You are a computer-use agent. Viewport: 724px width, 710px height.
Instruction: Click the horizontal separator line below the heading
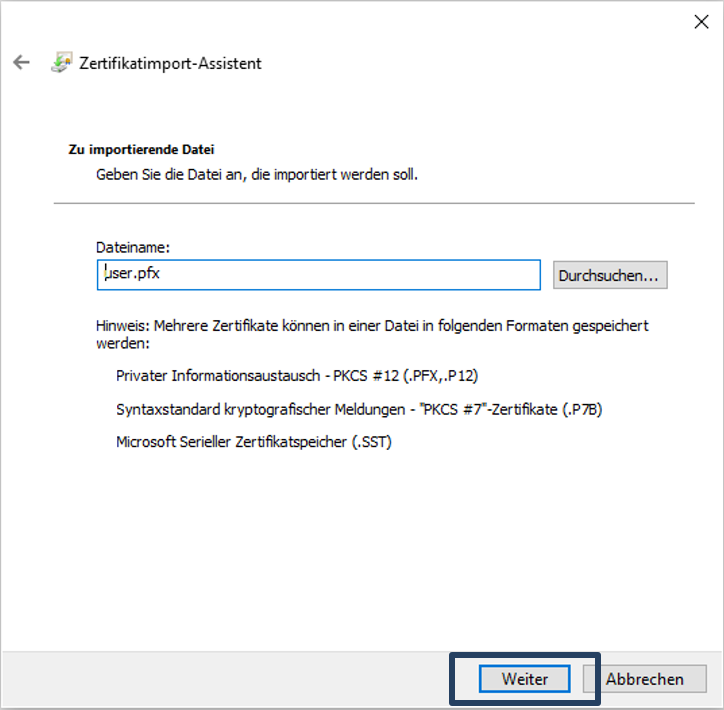pyautogui.click(x=373, y=203)
